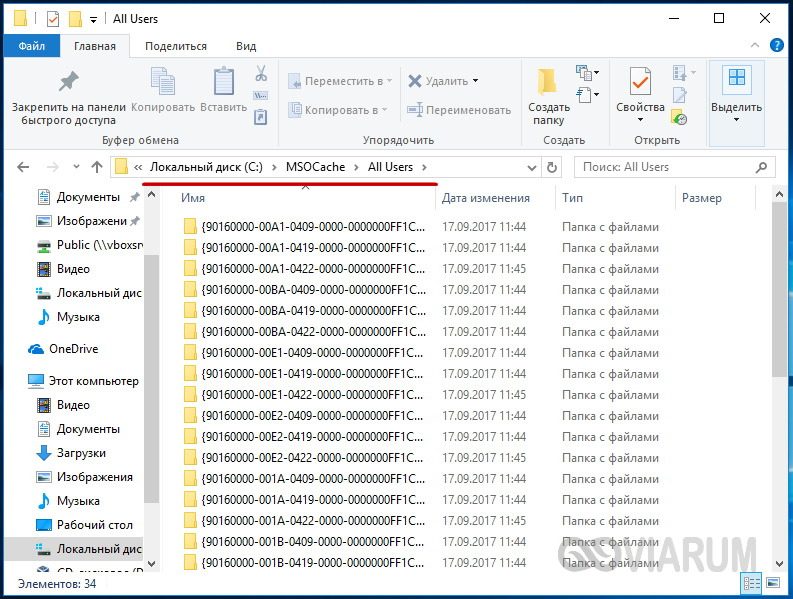This screenshot has width=793, height=599.
Task: Switch to large thumbnails view icon
Action: pos(773,583)
